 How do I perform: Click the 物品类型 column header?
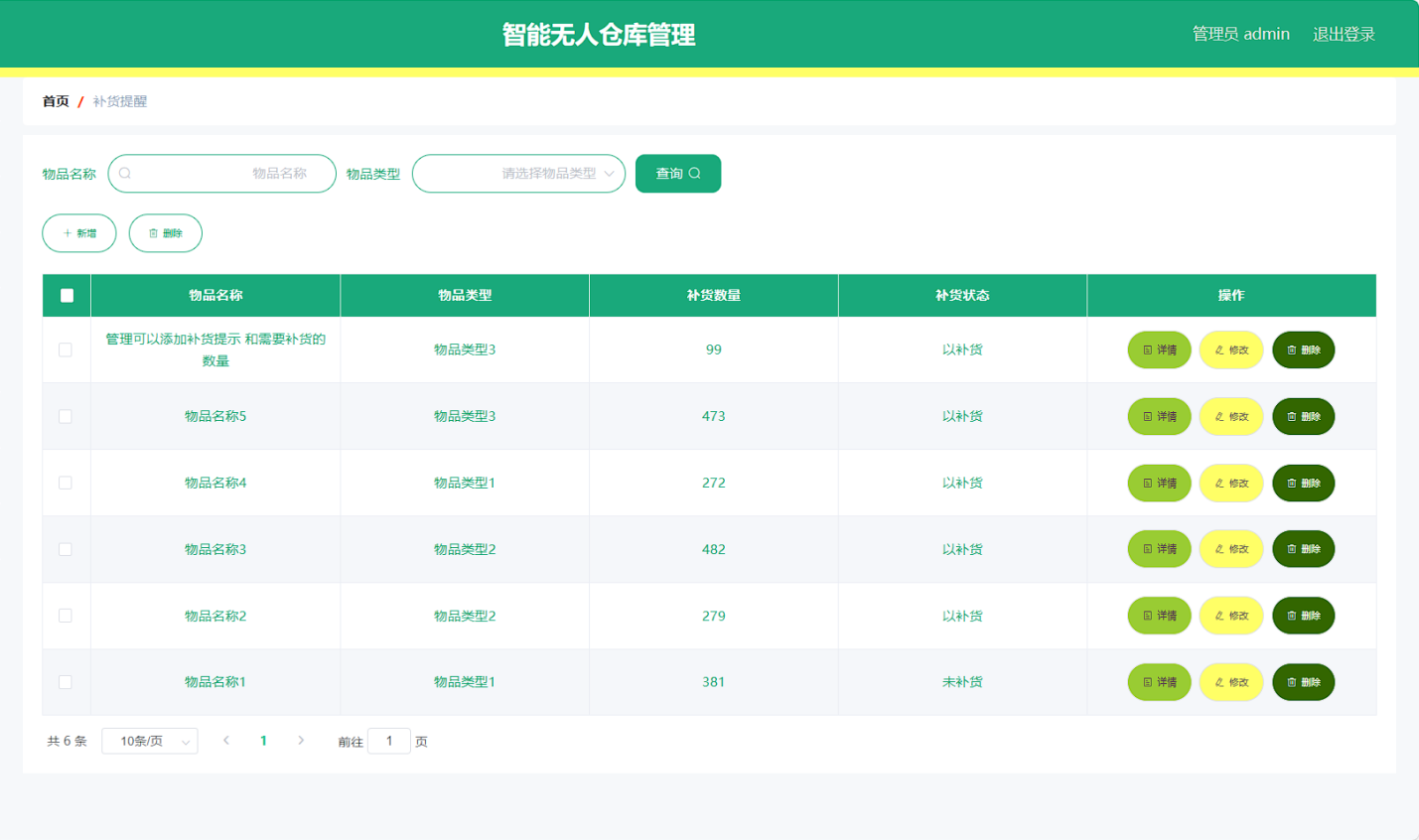tap(465, 295)
